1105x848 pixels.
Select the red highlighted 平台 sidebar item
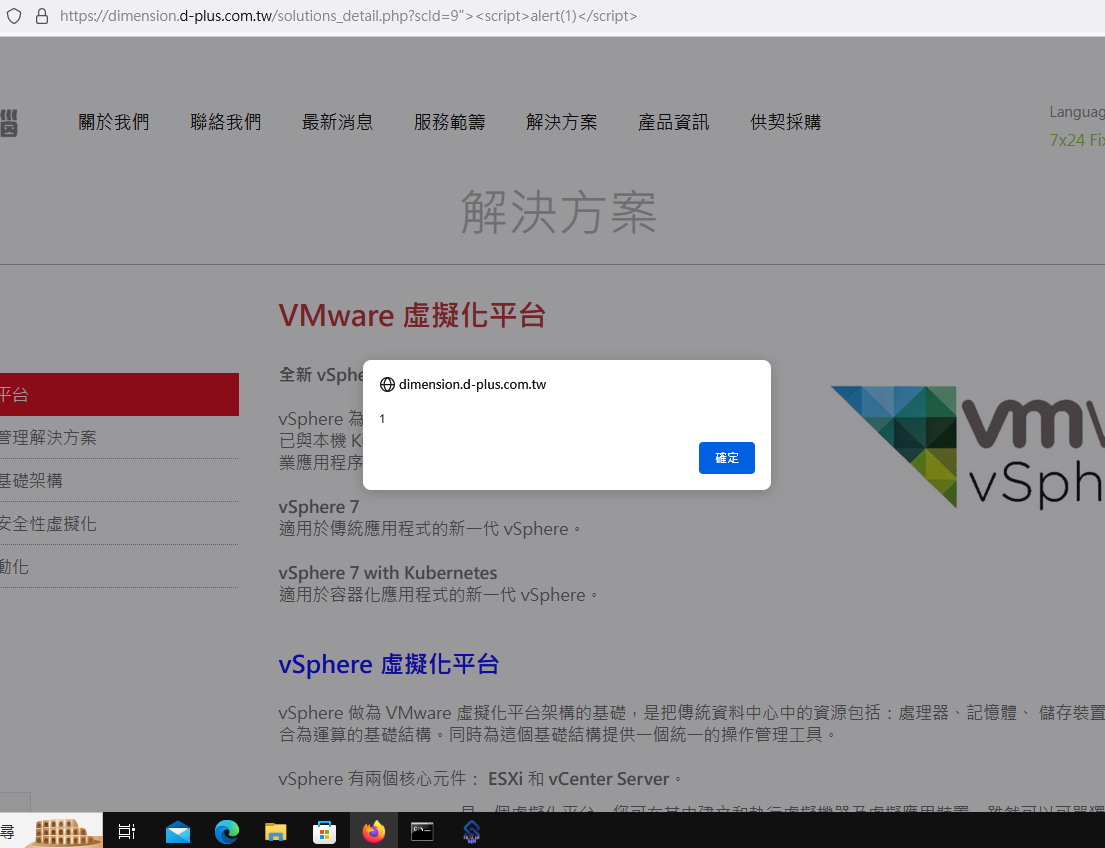click(119, 394)
